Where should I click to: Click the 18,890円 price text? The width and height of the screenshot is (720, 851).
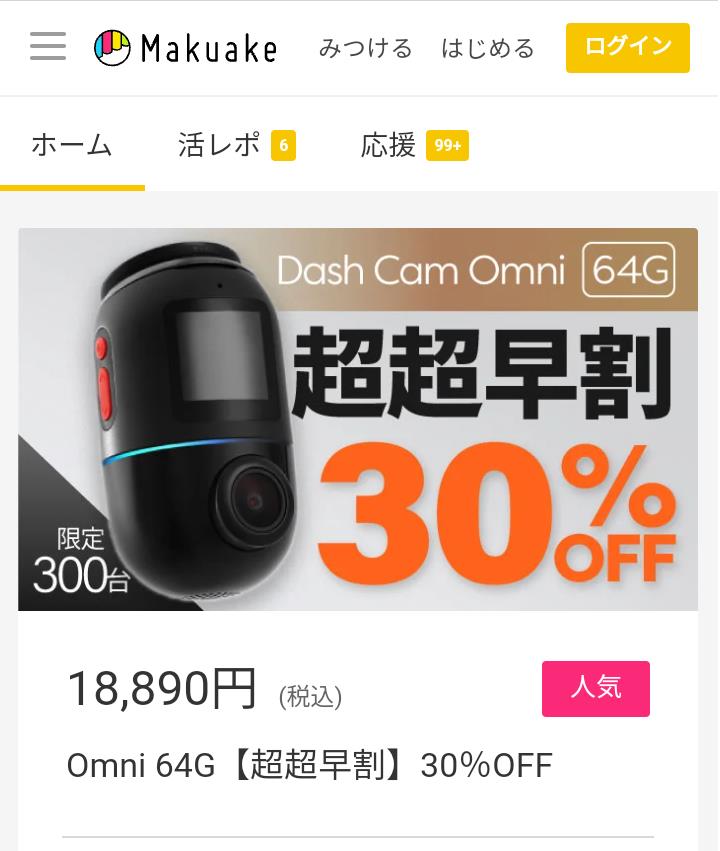(162, 689)
